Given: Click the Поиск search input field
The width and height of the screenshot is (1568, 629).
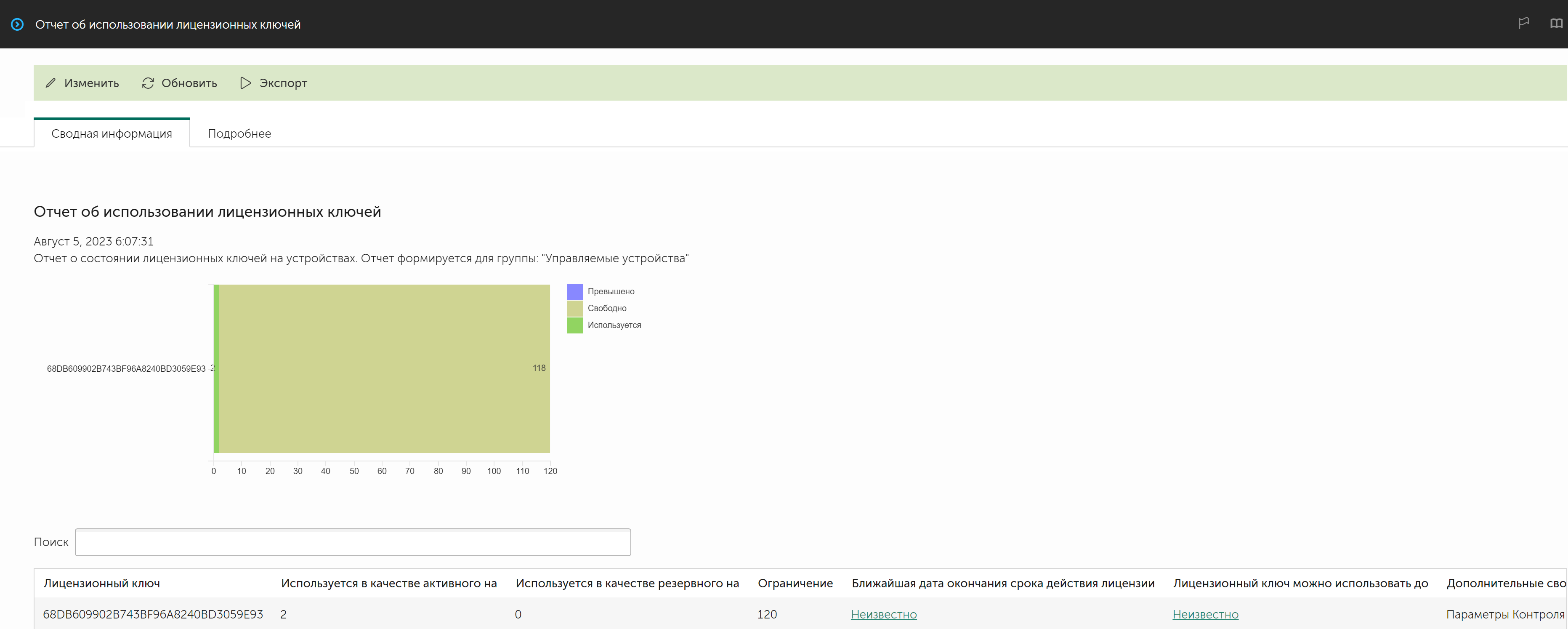Looking at the screenshot, I should pyautogui.click(x=353, y=542).
